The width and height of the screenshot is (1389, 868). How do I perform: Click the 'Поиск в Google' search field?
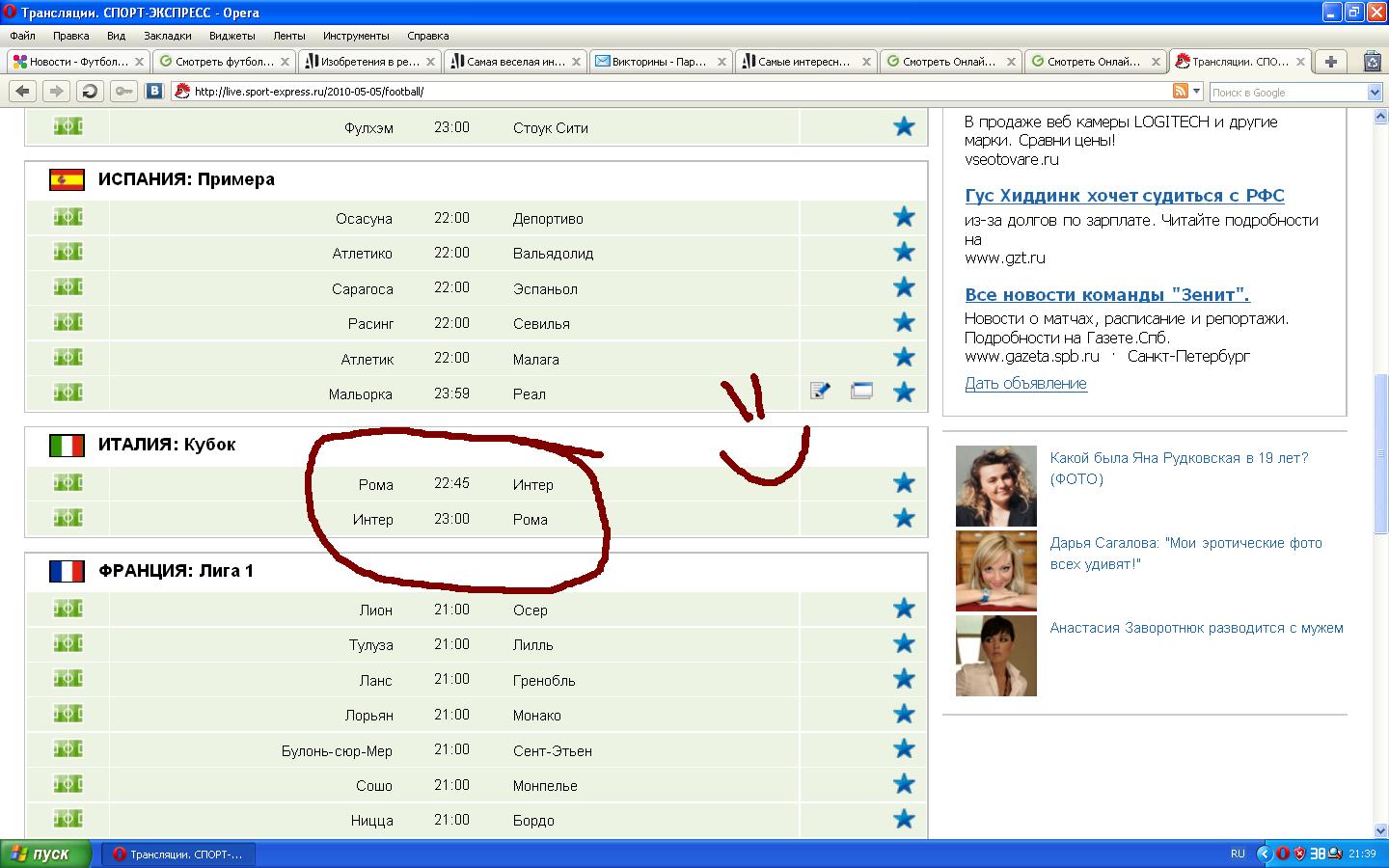[x=1288, y=93]
